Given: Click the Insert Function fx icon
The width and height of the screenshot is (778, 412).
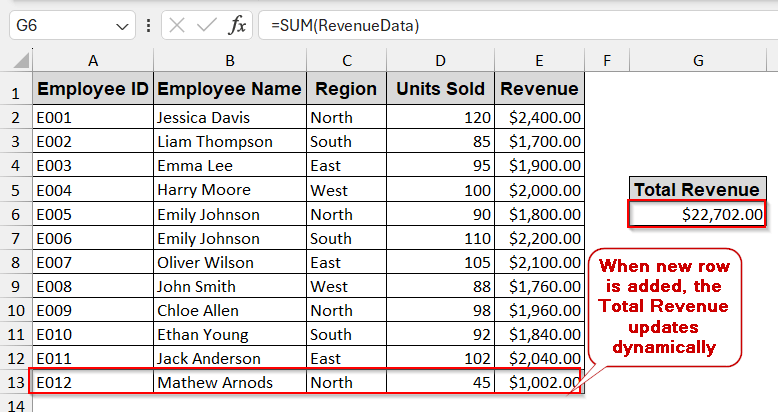Looking at the screenshot, I should pos(237,25).
